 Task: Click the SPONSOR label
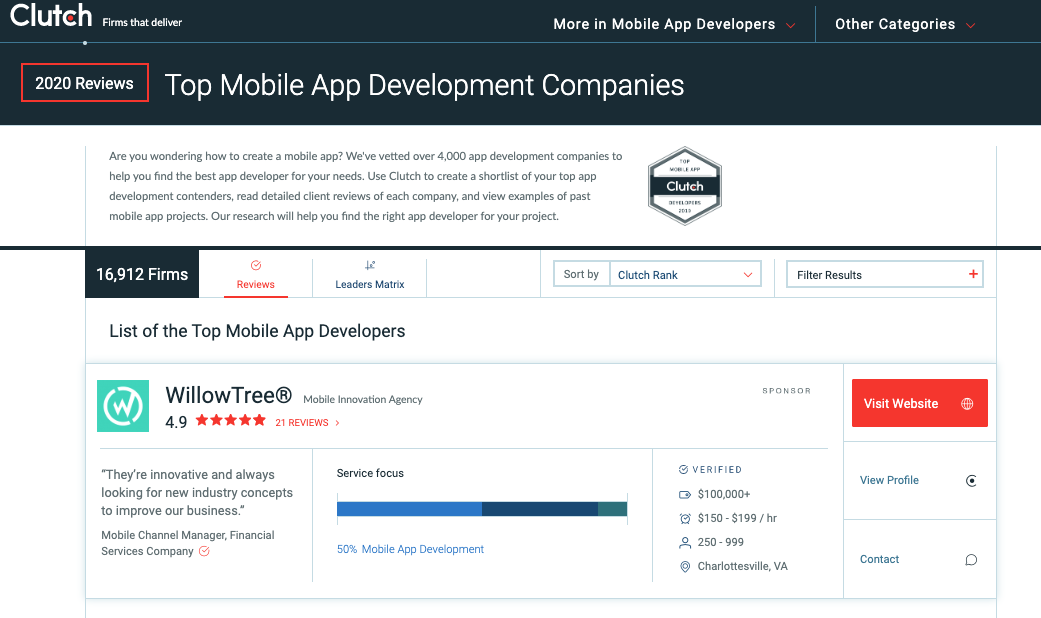coord(786,390)
